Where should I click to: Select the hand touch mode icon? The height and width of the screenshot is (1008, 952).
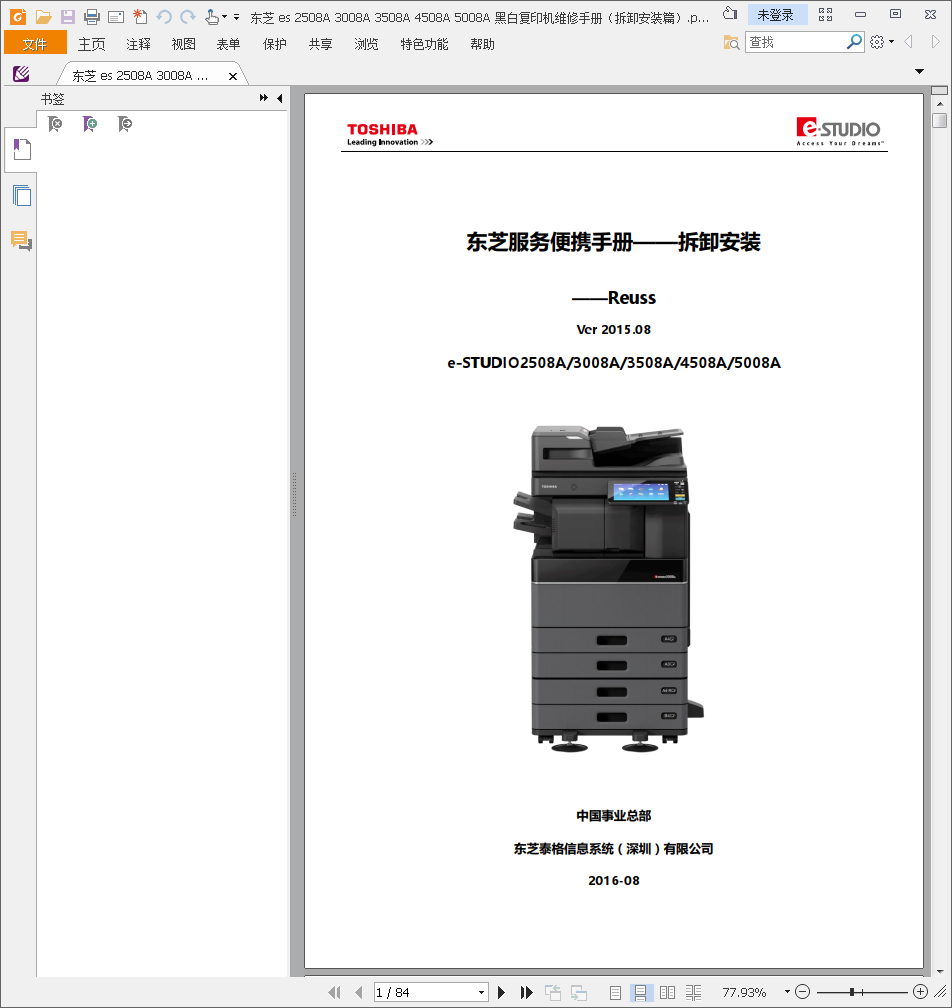pos(211,17)
